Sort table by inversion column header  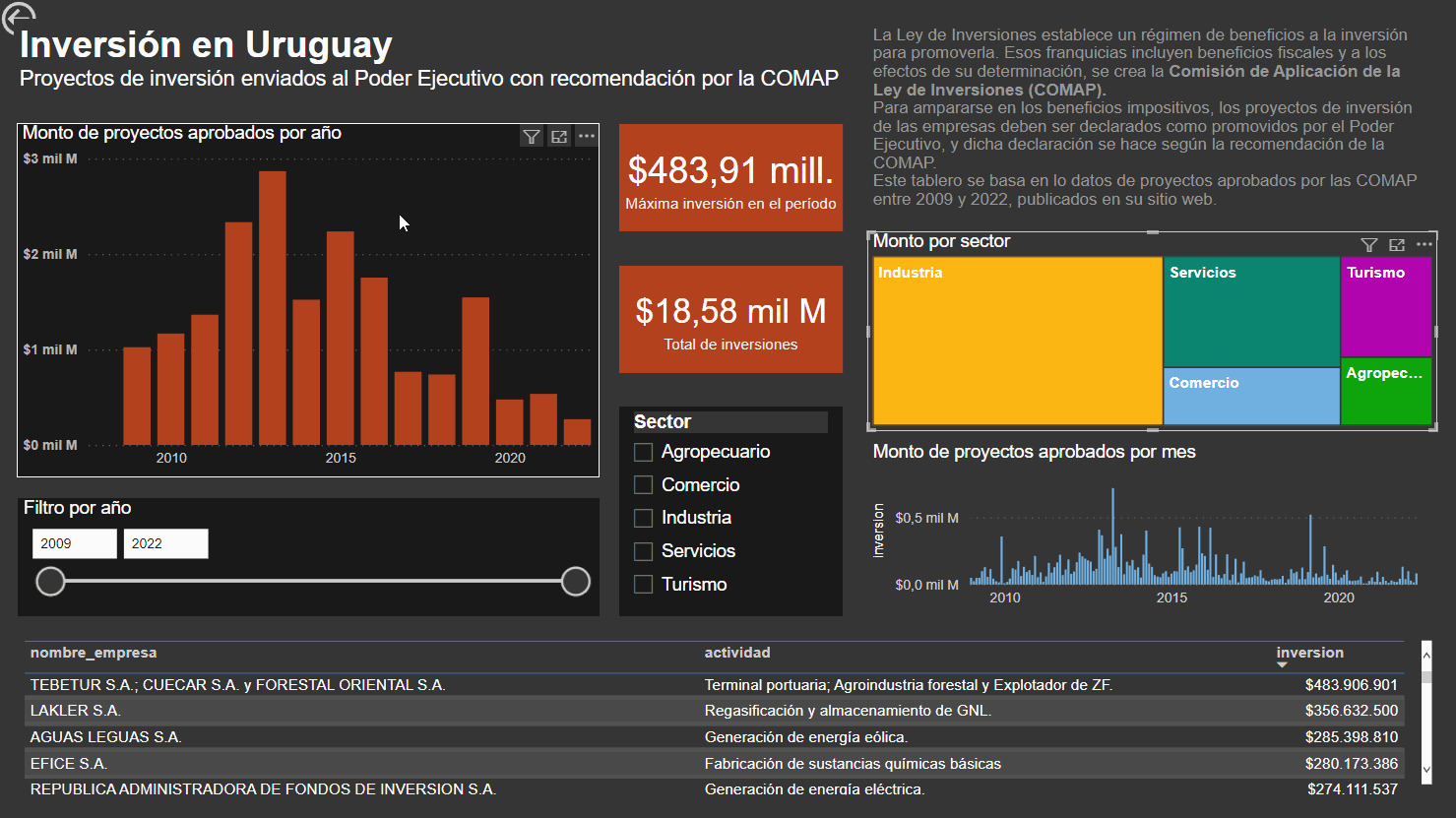click(1309, 653)
